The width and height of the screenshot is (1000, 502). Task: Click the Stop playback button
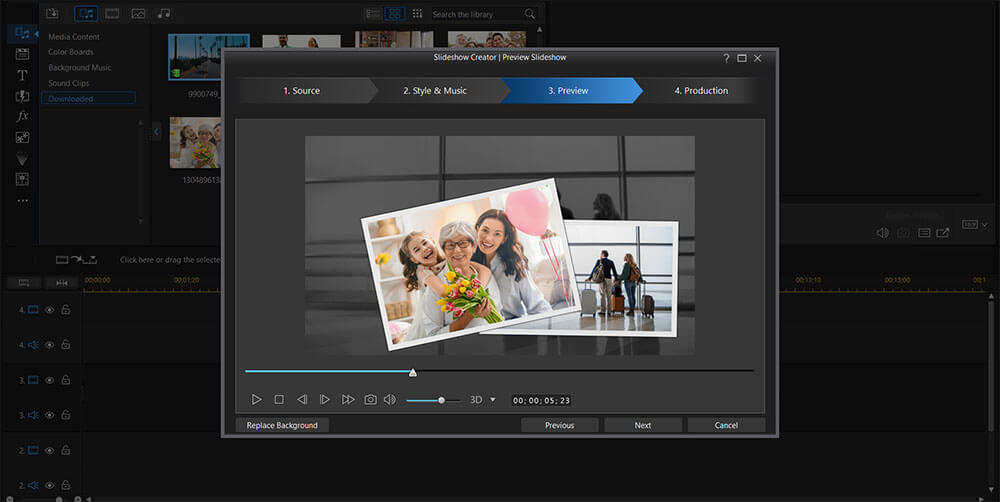point(279,399)
